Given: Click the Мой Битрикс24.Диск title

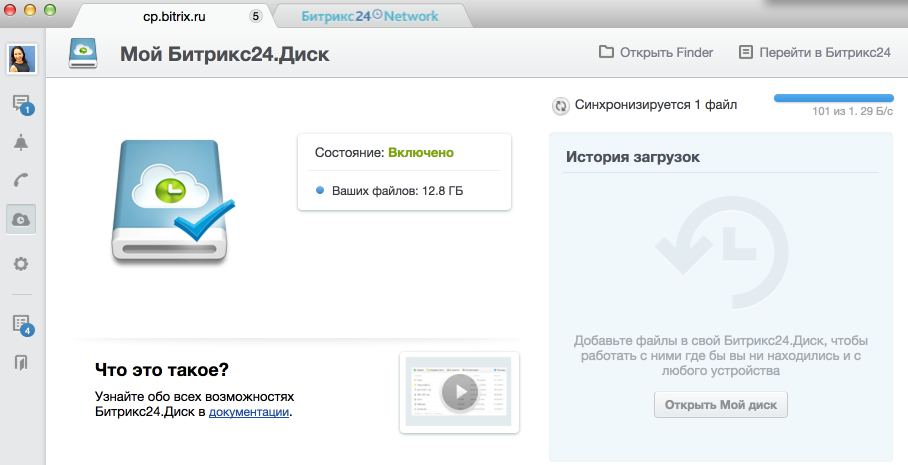Looking at the screenshot, I should point(225,54).
